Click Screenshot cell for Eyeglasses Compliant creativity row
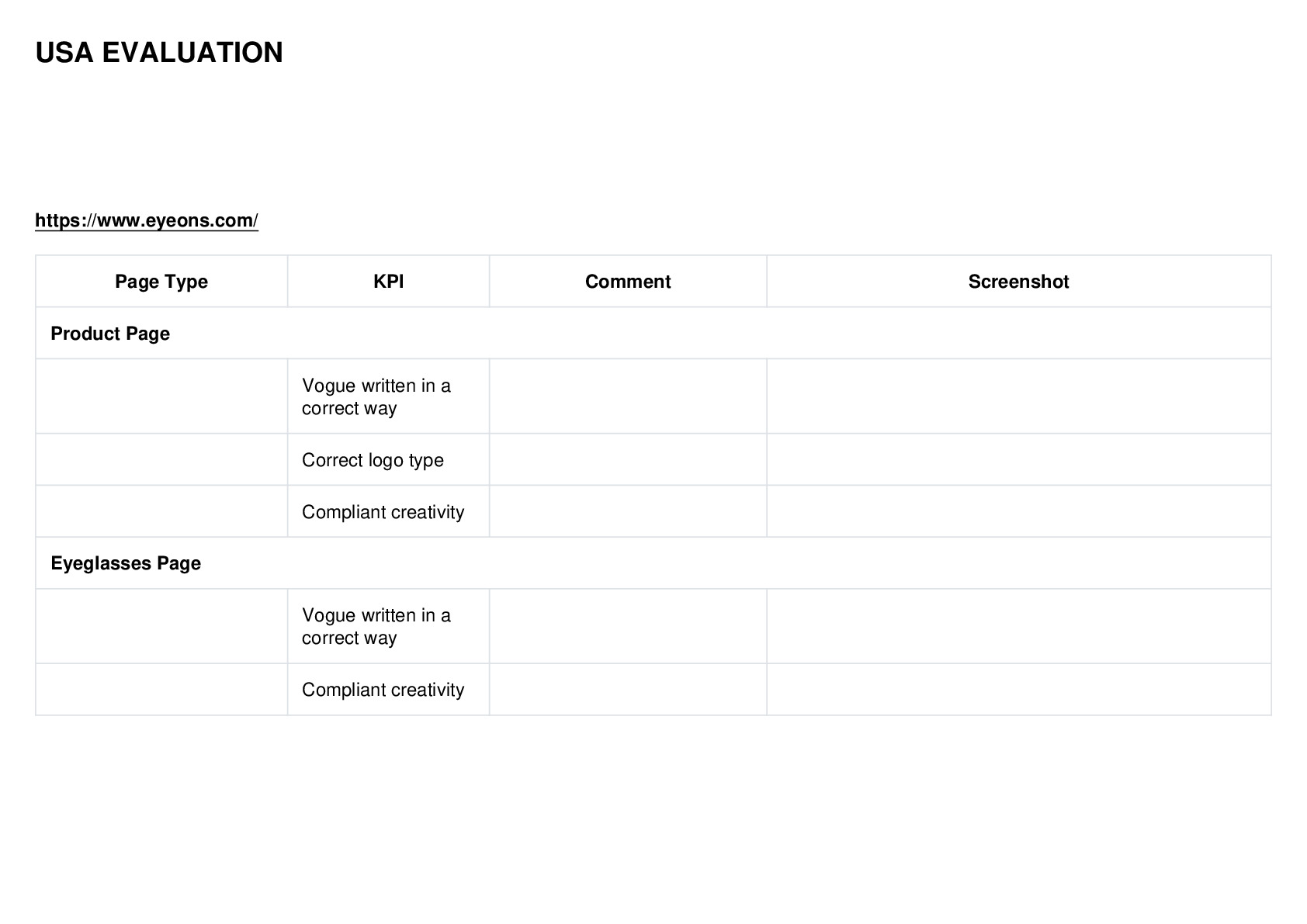Screen dimensions: 1307x924 tap(1018, 690)
